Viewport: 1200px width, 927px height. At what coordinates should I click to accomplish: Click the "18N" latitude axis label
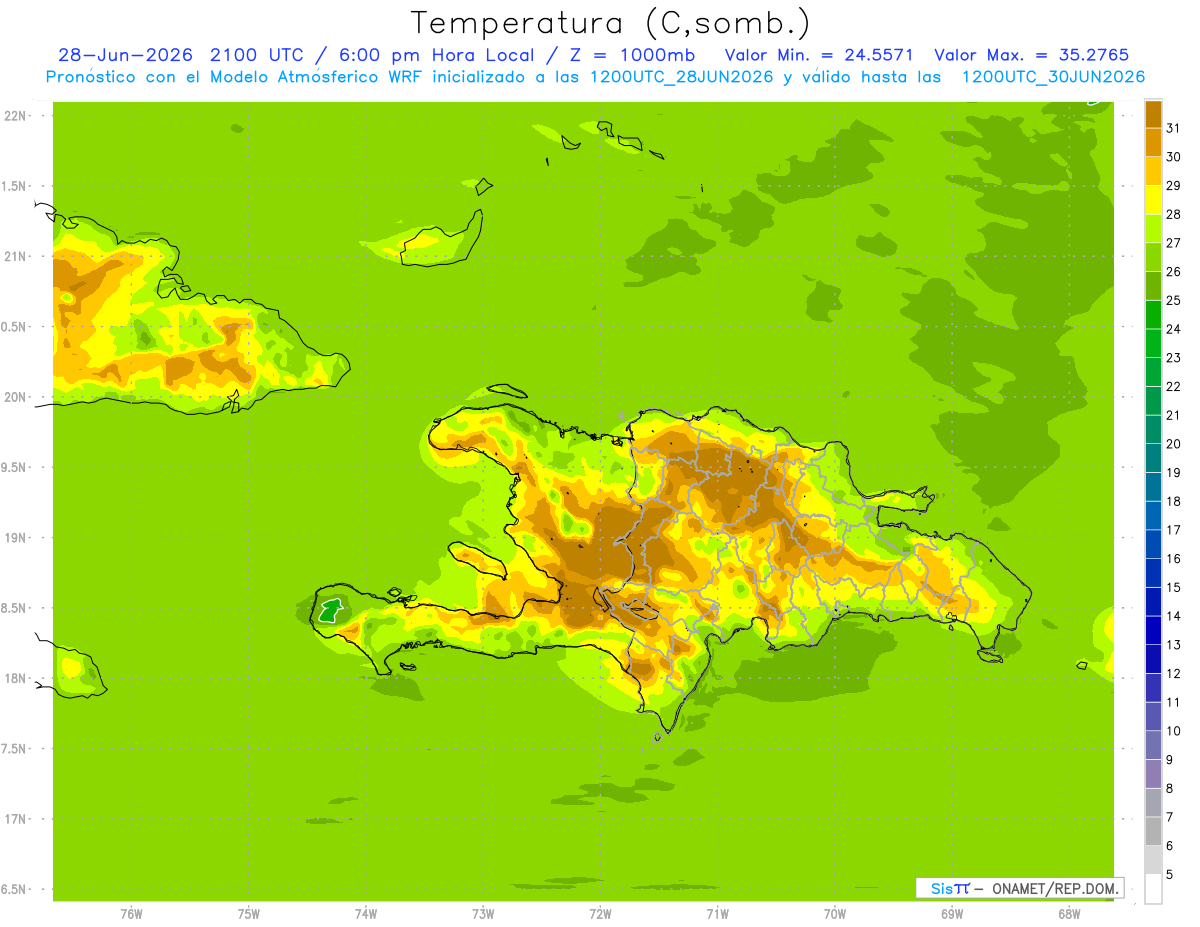(15, 678)
